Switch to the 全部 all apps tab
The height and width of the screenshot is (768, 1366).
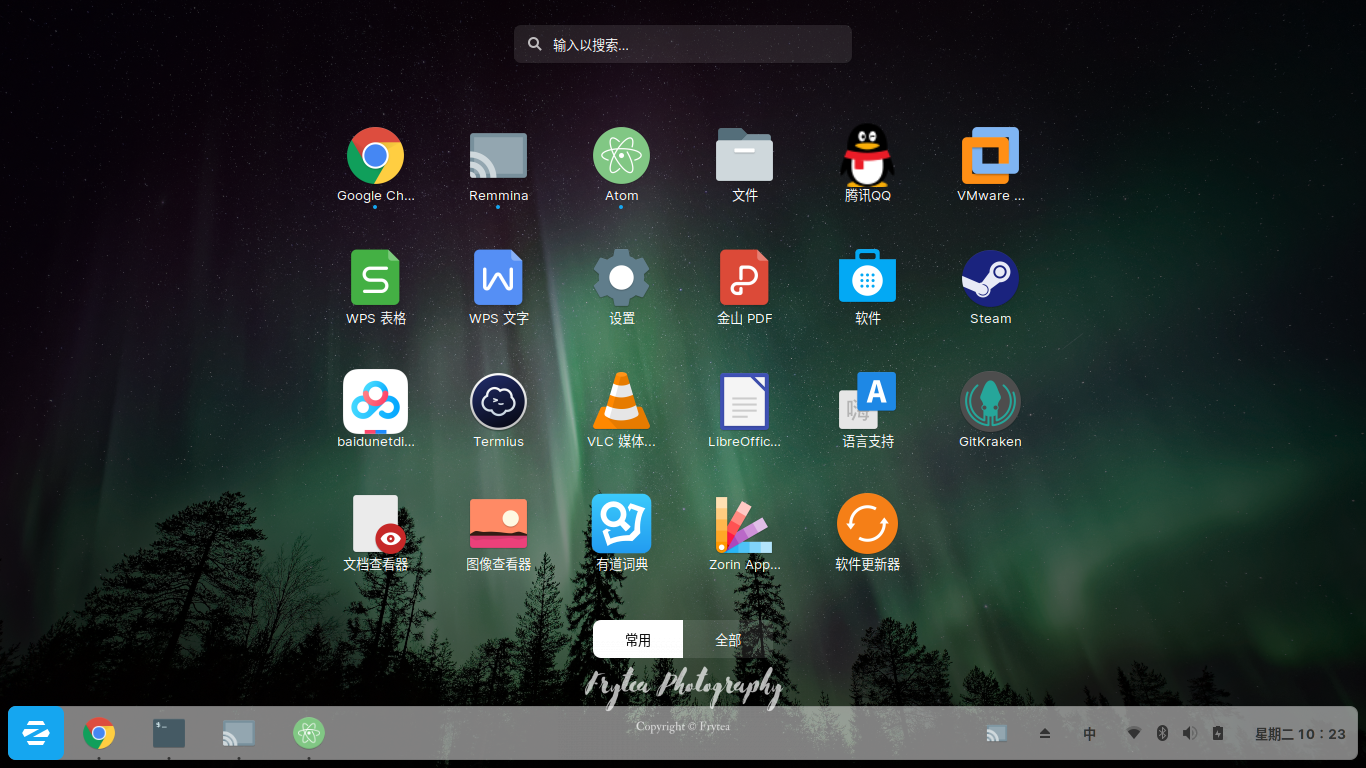click(x=728, y=639)
